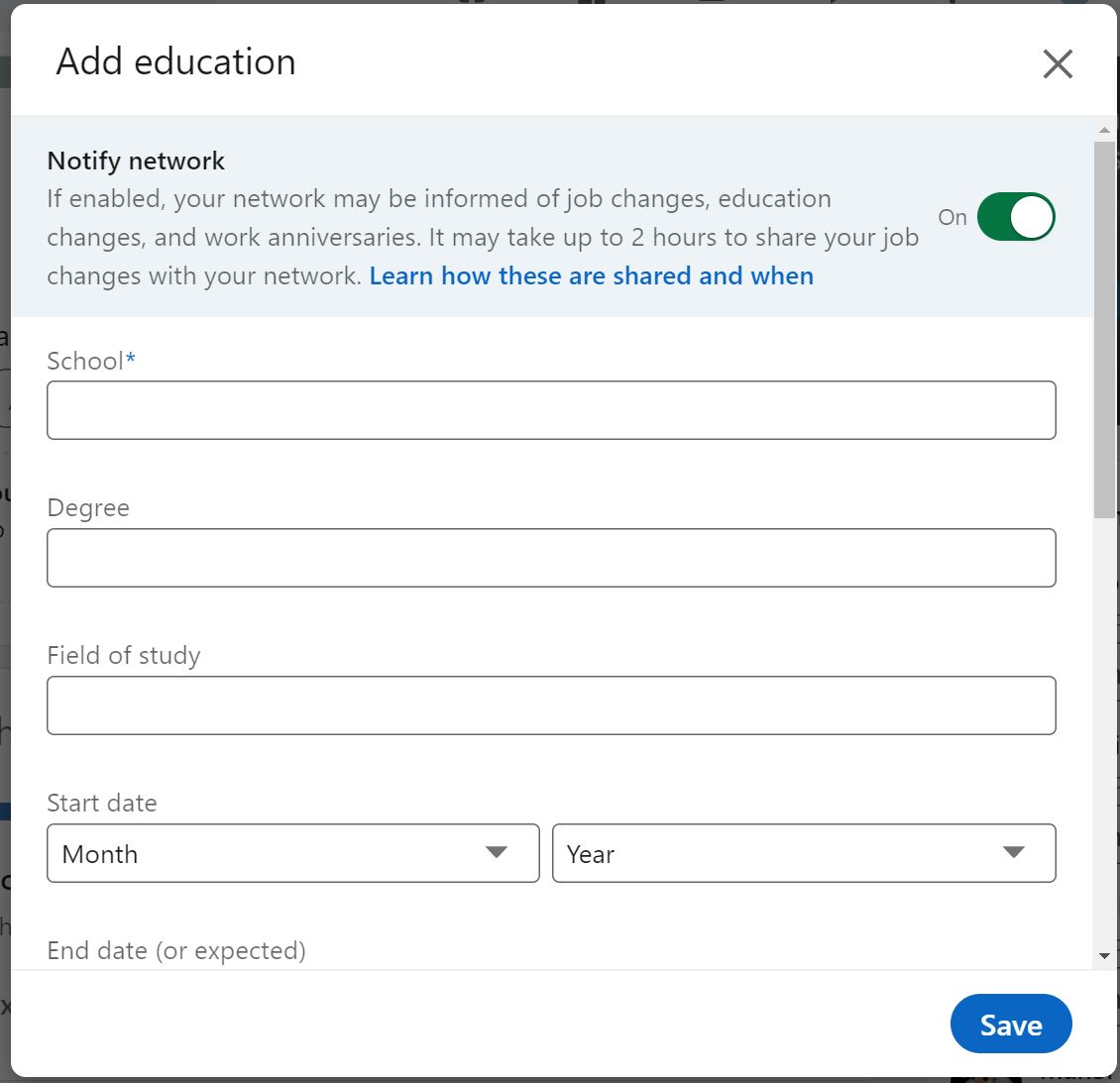Select the Field of study text box
Viewport: 1120px width, 1083px height.
(551, 705)
